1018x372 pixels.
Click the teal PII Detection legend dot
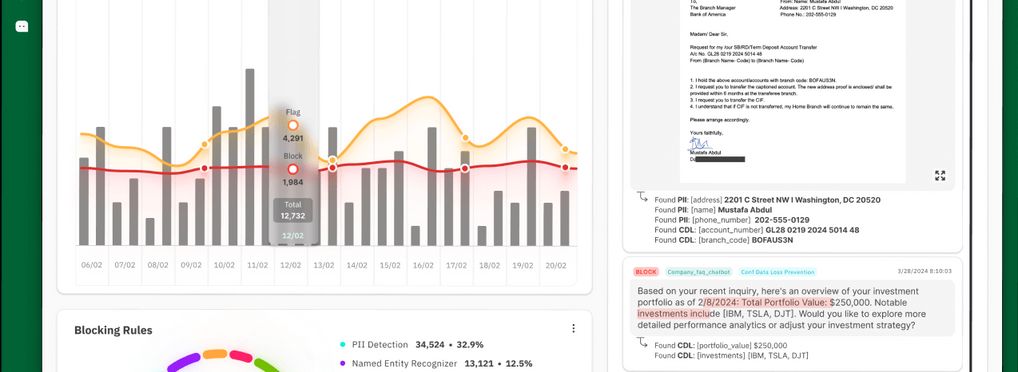pos(342,345)
